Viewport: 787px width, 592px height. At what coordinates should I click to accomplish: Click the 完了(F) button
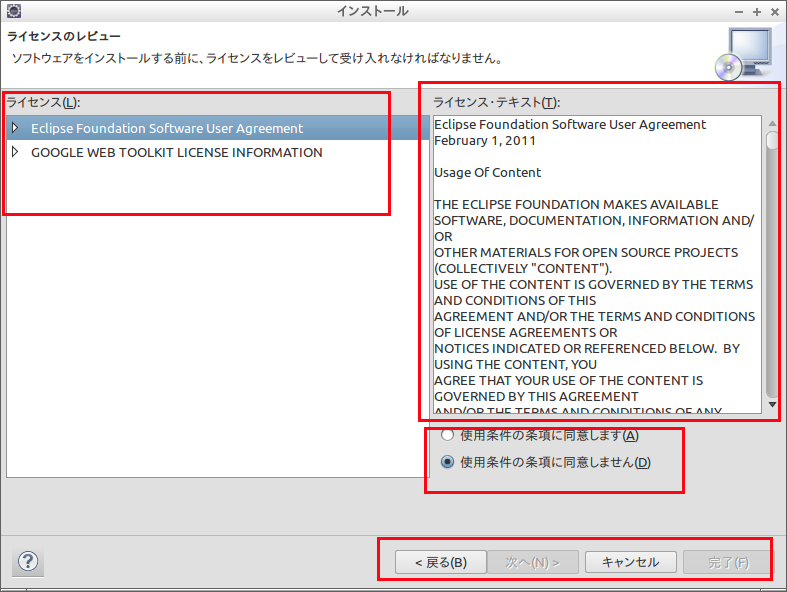pyautogui.click(x=728, y=562)
